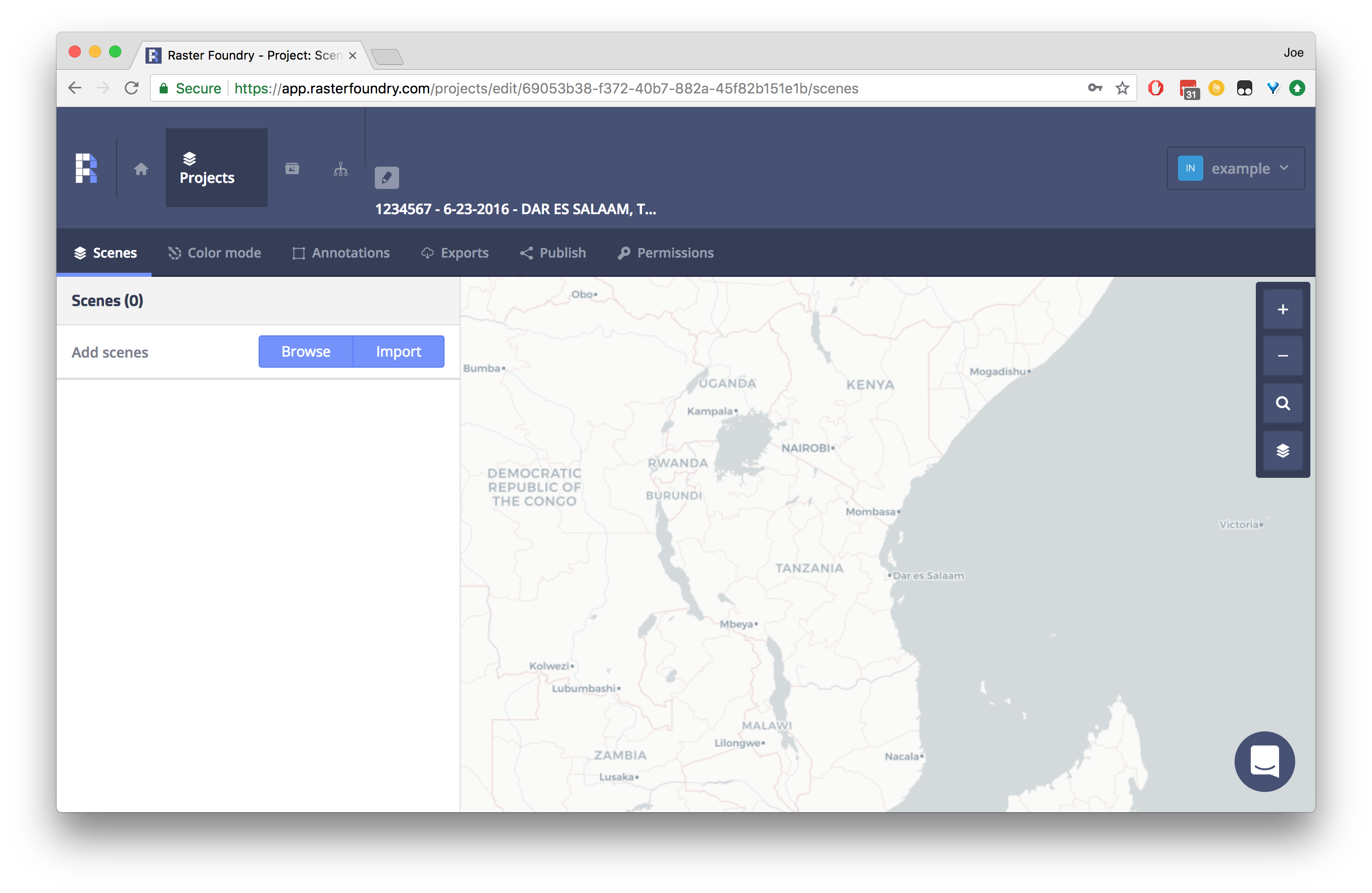Open the chat support bubble

pos(1265,762)
